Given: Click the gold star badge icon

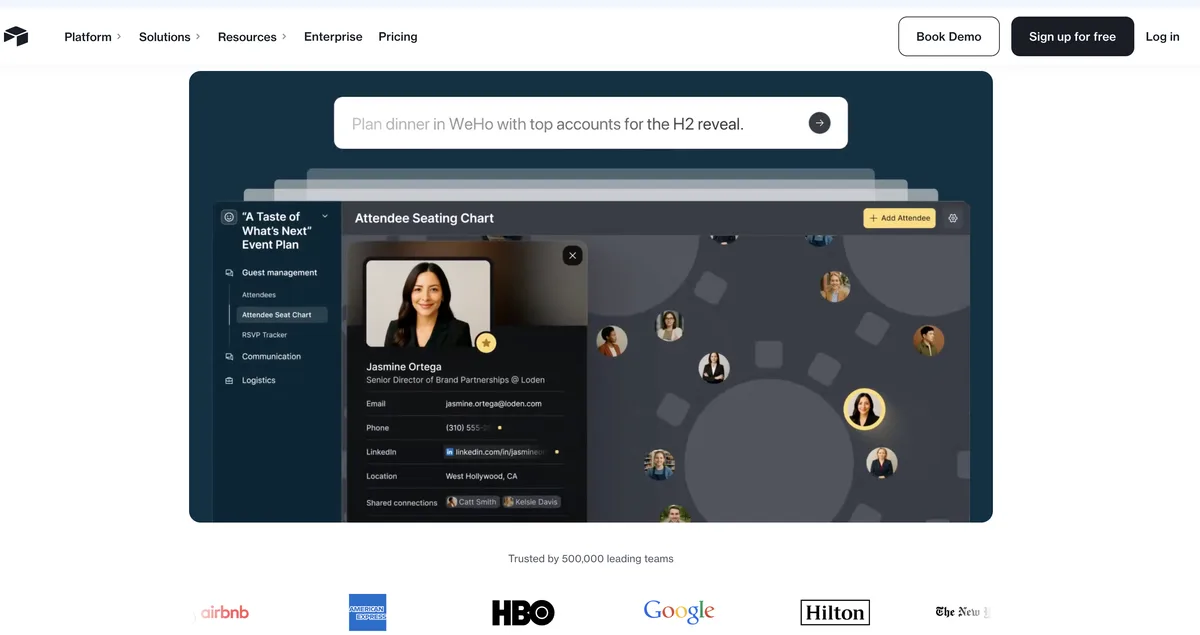Looking at the screenshot, I should (486, 343).
